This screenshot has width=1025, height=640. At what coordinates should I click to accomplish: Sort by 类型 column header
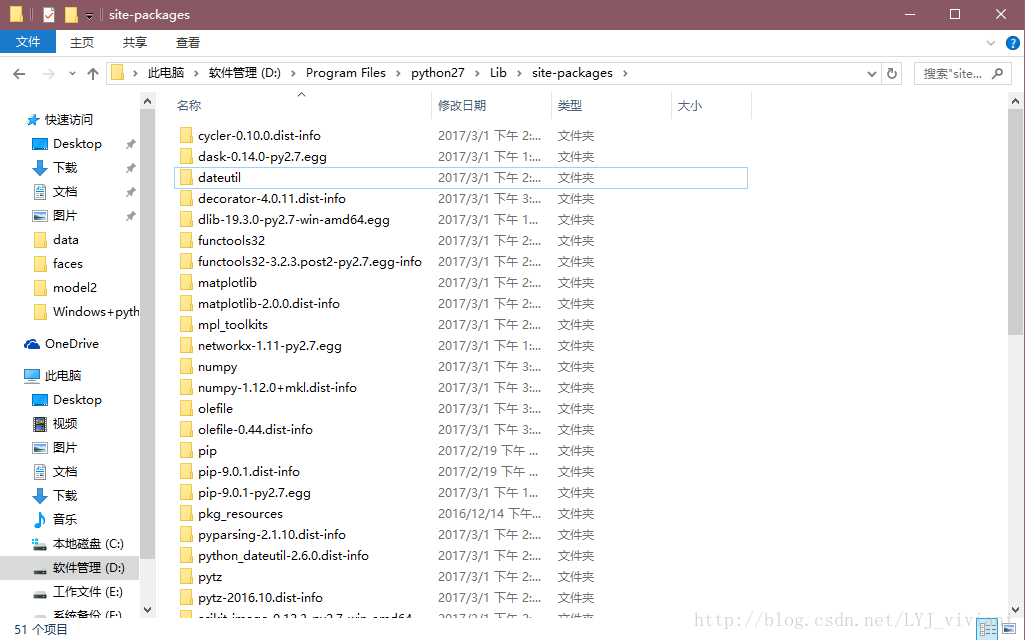tap(569, 105)
